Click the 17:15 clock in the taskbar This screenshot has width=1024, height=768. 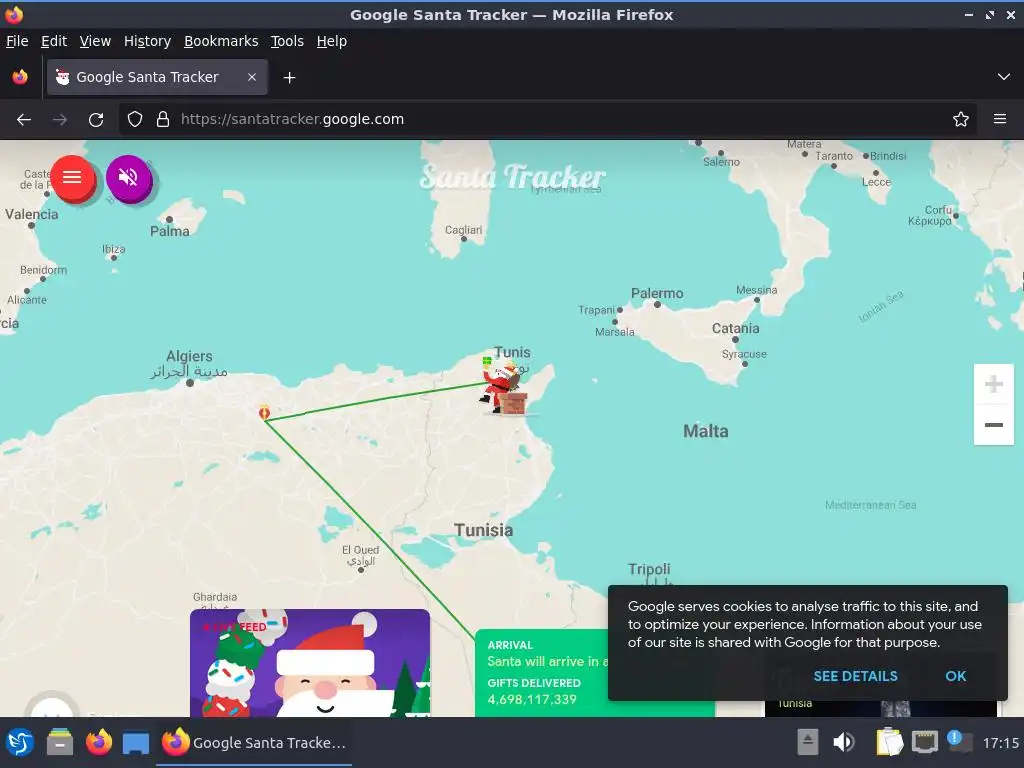tap(1000, 743)
